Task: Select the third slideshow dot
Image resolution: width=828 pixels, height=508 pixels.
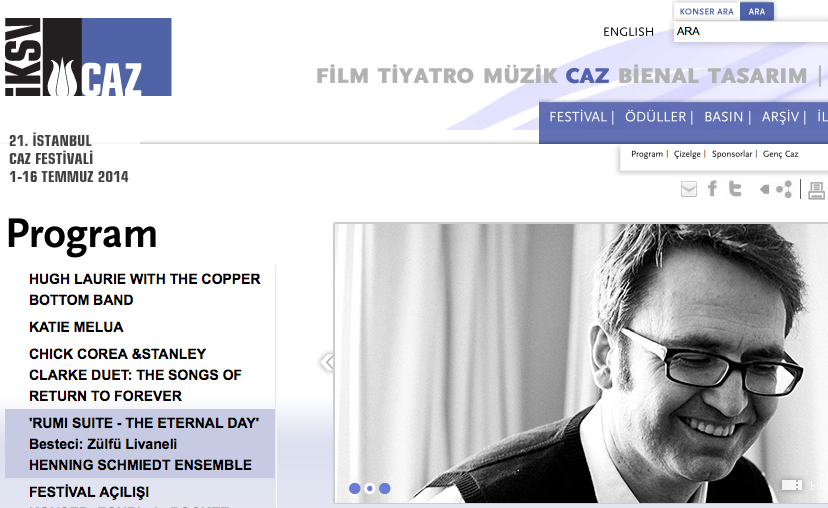Action: click(x=385, y=488)
